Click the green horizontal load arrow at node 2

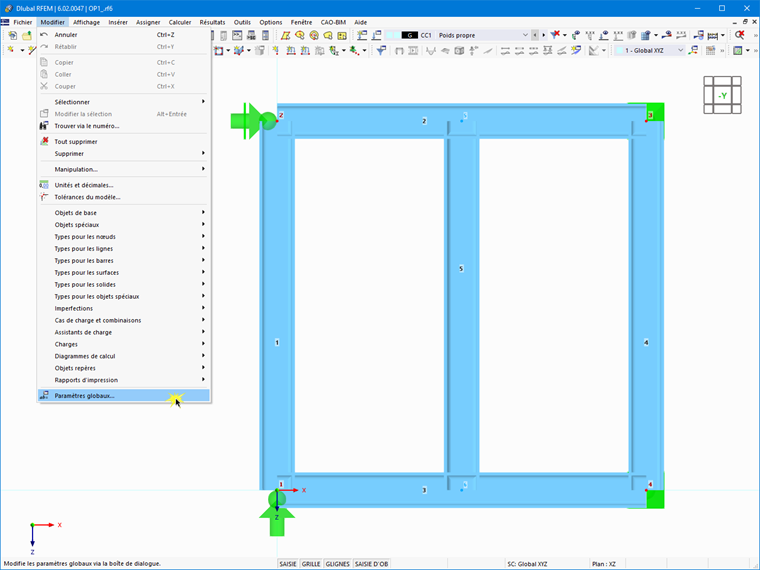(246, 121)
